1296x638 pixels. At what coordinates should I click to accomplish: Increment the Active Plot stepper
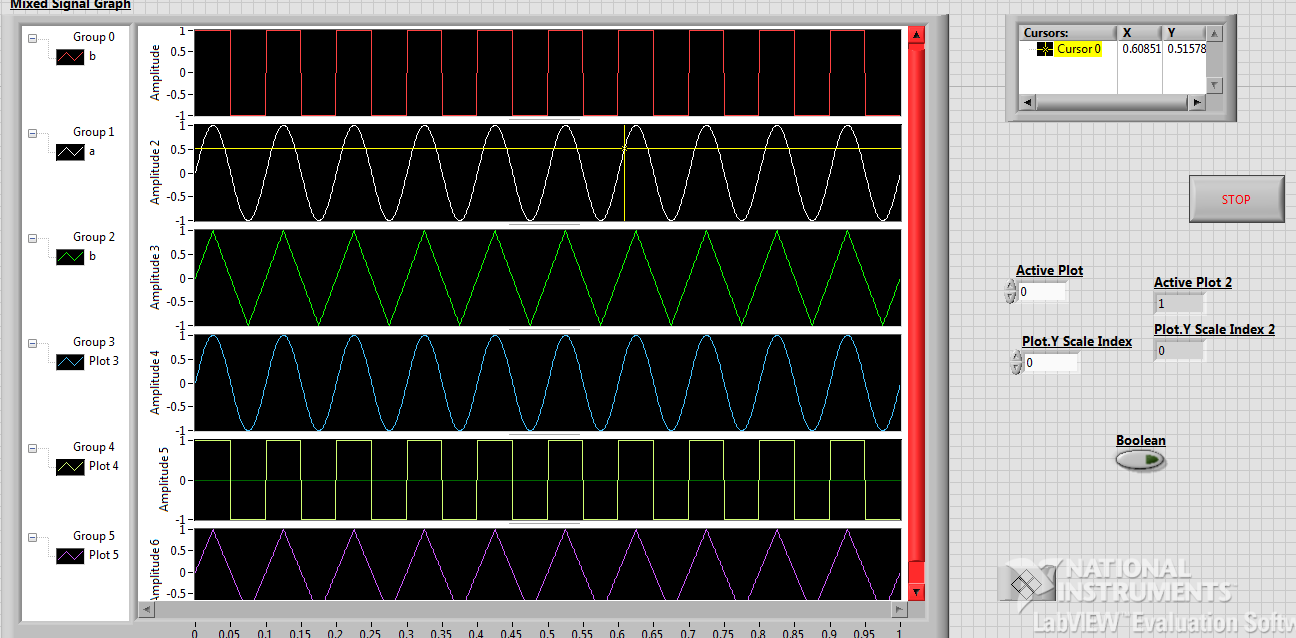tap(1009, 287)
